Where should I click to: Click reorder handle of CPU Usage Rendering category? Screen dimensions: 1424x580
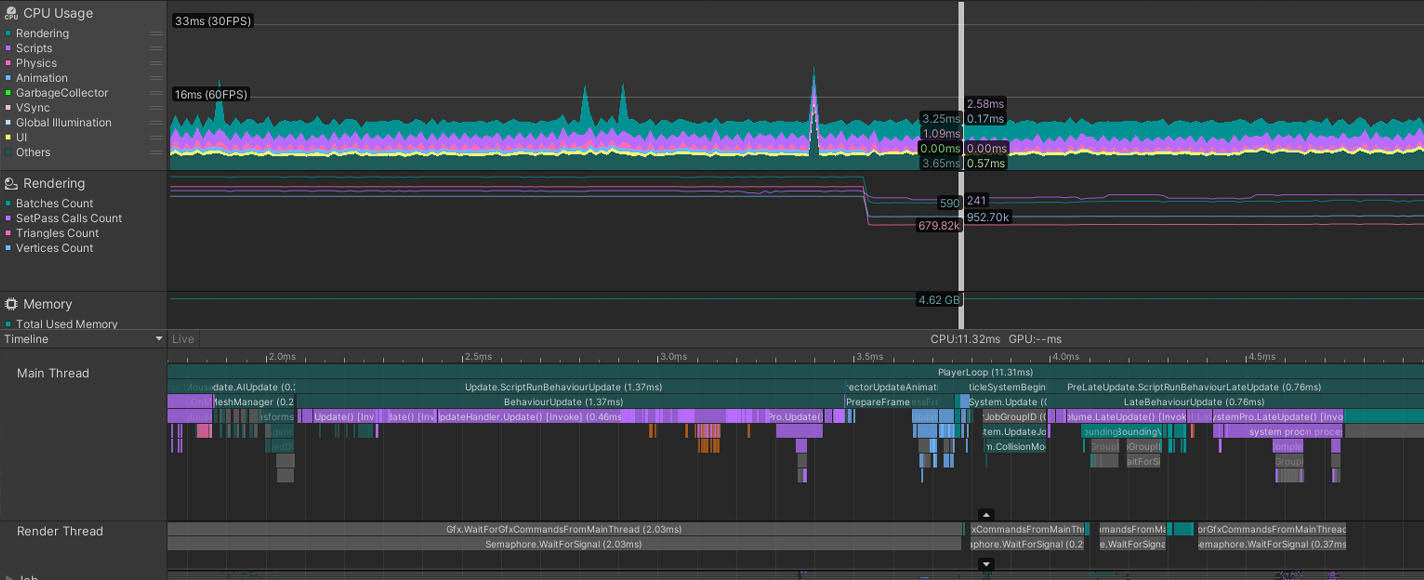[156, 33]
